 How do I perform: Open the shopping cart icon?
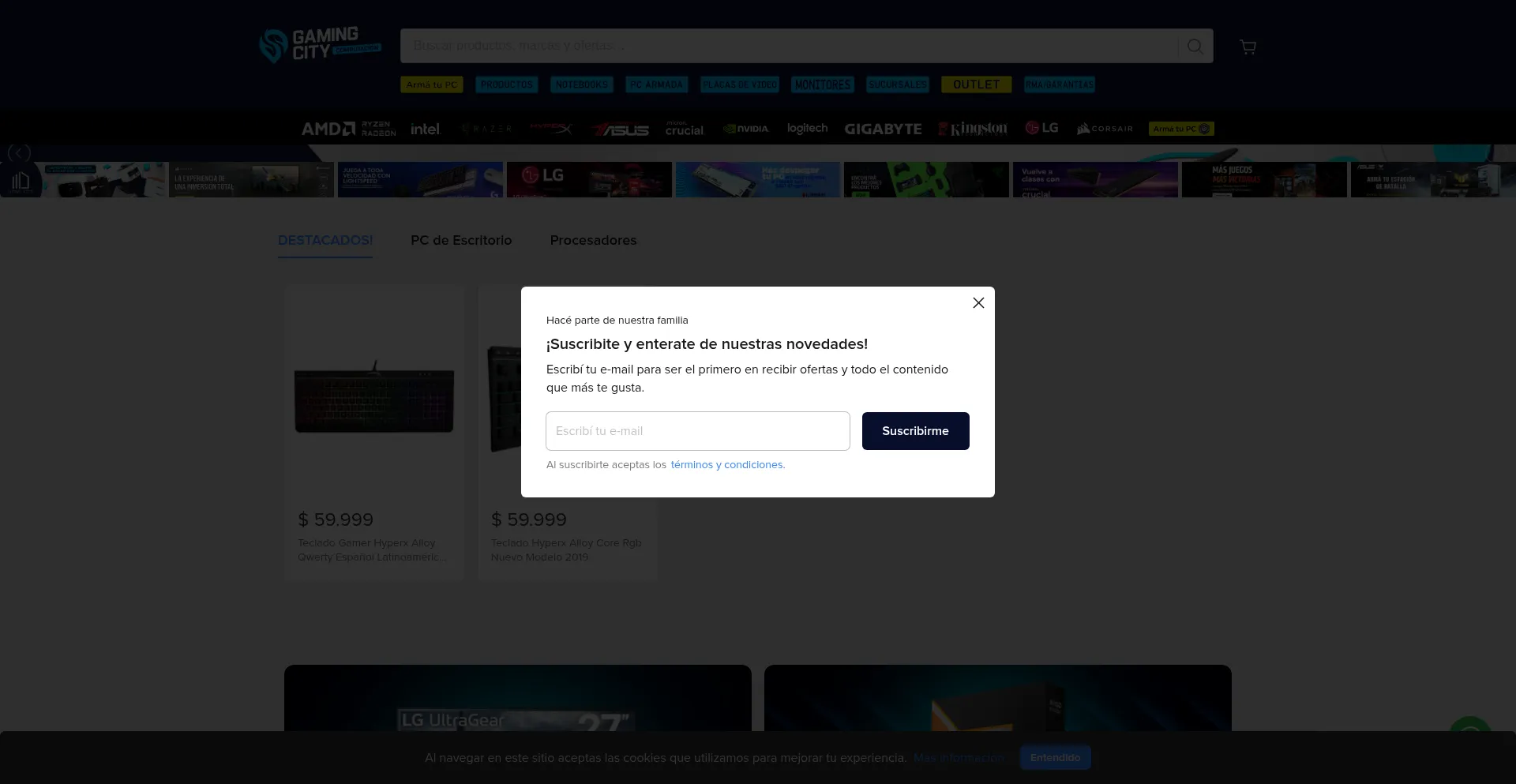tap(1248, 47)
